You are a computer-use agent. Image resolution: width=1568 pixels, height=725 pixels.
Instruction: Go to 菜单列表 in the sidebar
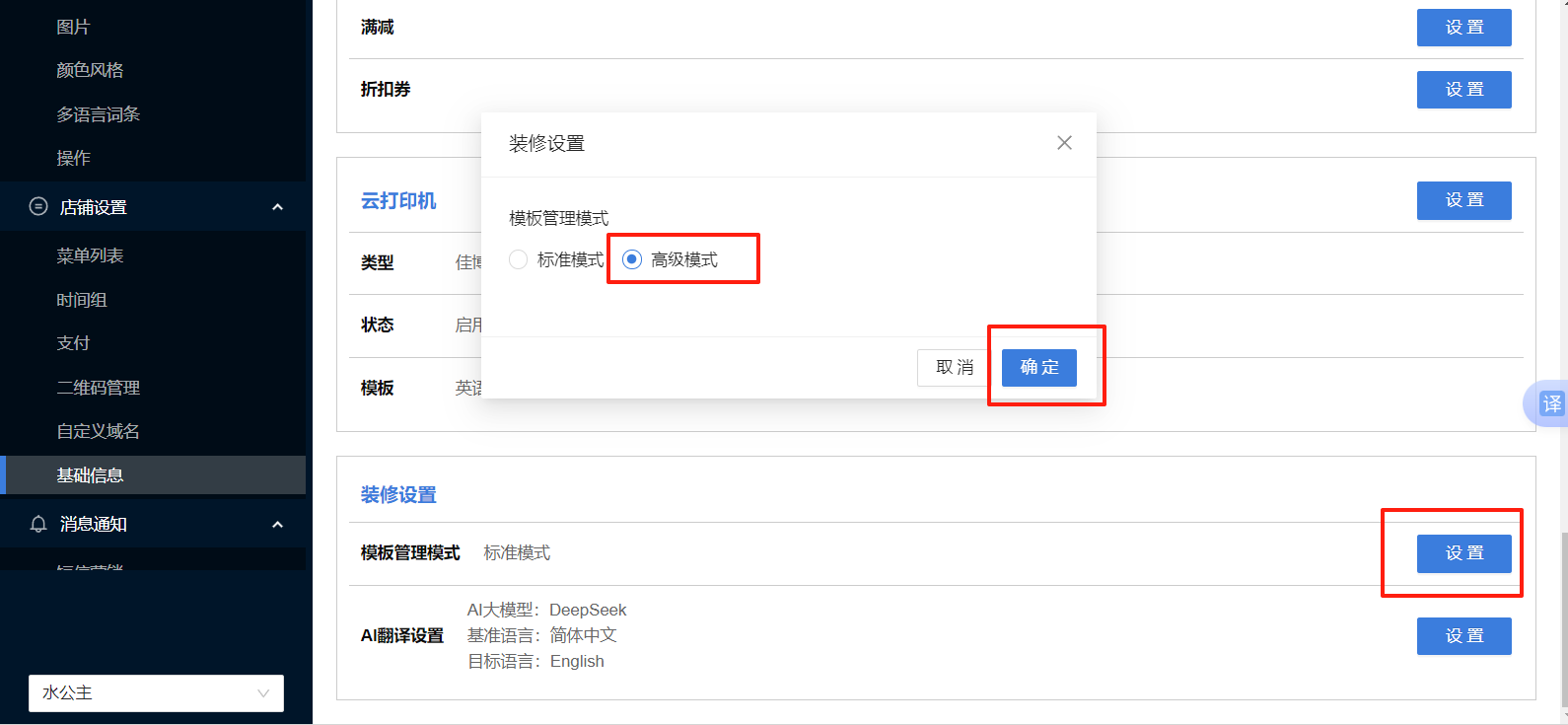90,255
